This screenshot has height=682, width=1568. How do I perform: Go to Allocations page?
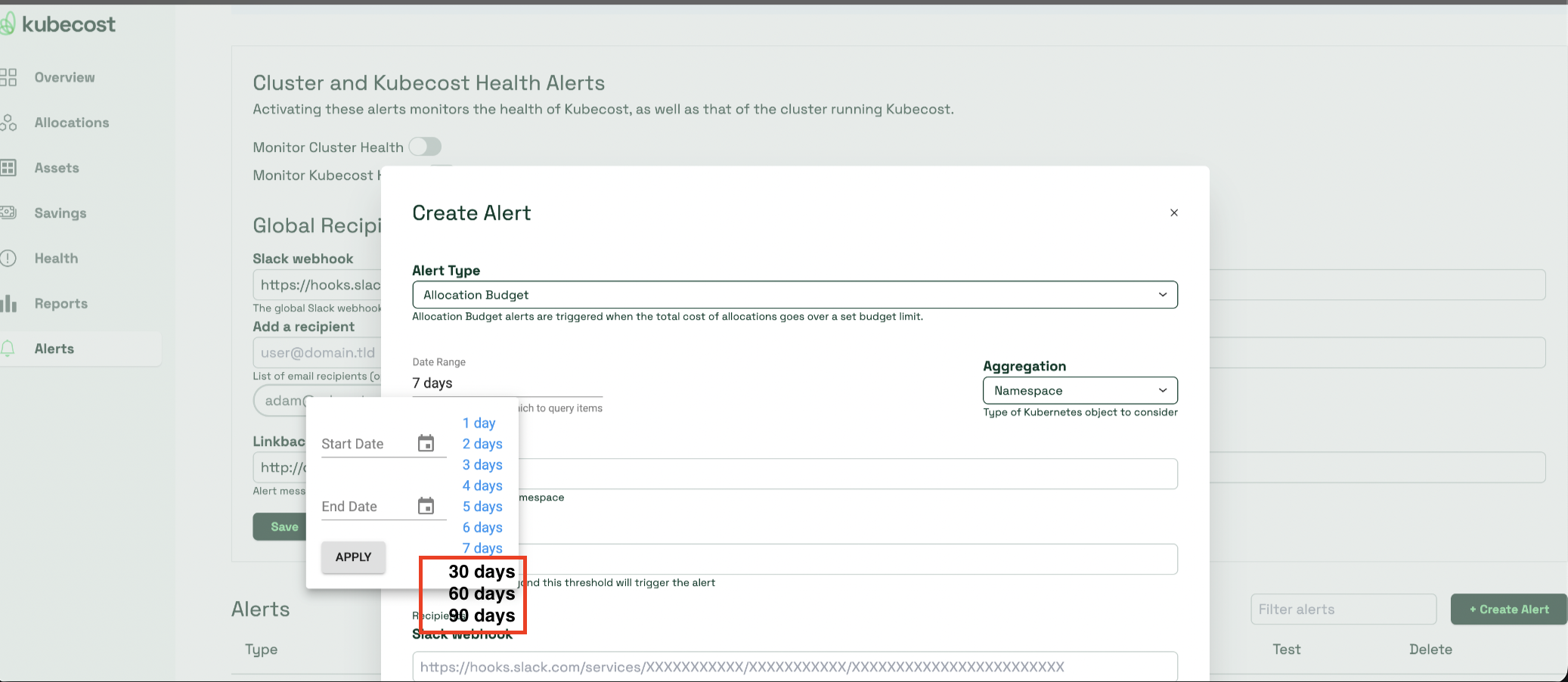coord(72,122)
